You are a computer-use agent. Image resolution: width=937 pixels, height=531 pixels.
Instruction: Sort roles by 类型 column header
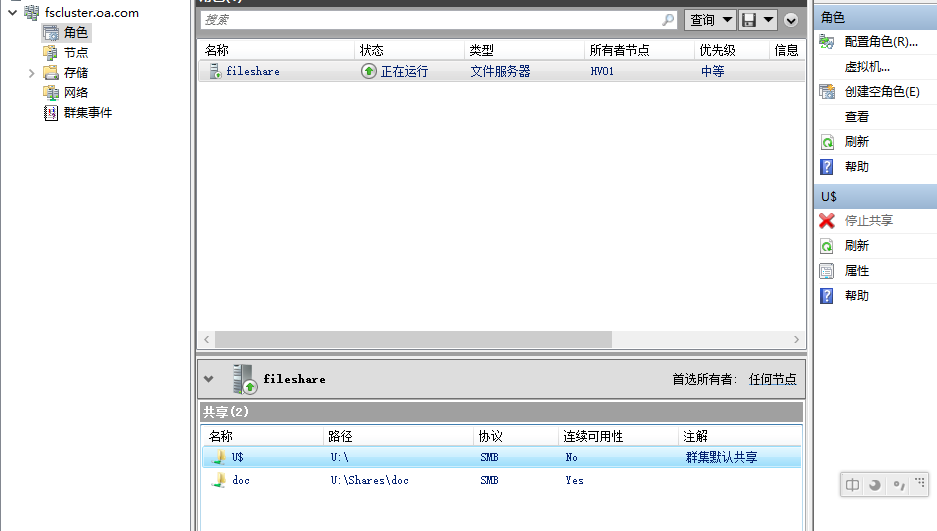pos(481,50)
